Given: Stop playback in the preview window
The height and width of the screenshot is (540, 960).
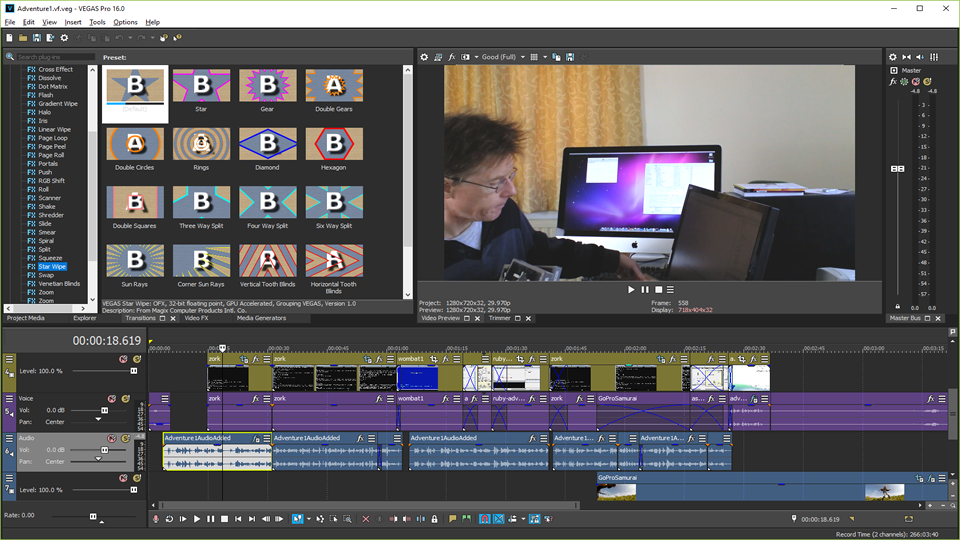Looking at the screenshot, I should [659, 290].
